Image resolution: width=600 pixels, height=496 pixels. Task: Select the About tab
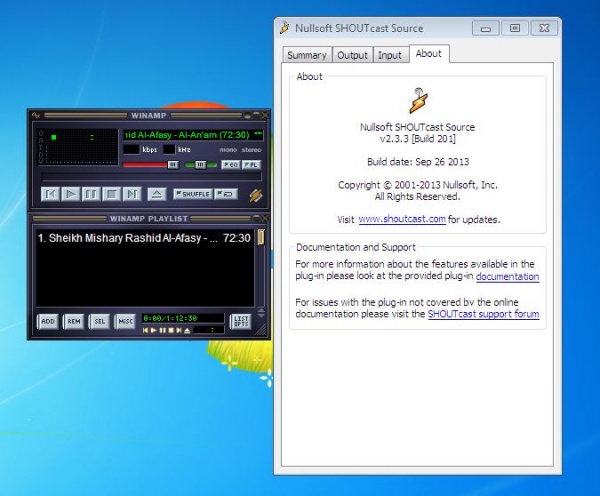point(429,54)
